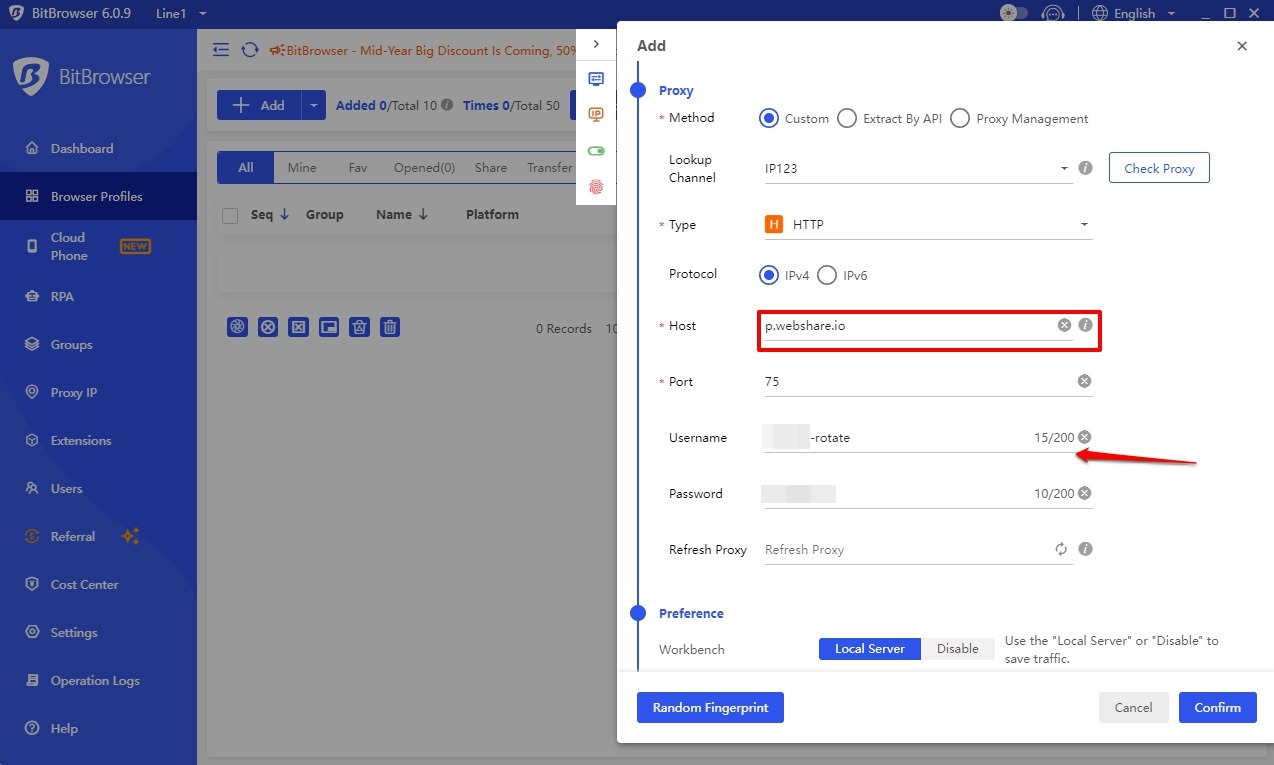The height and width of the screenshot is (765, 1274).
Task: Click the Operation Logs icon
Action: click(x=32, y=680)
